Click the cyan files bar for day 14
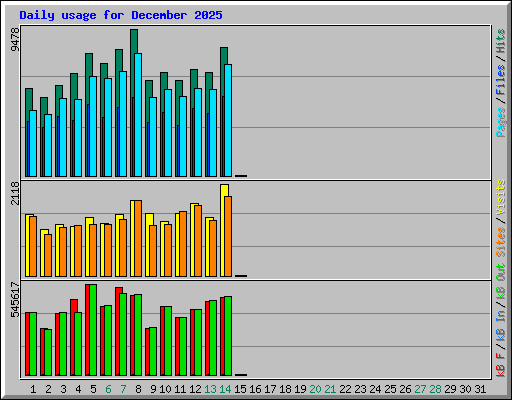Viewport: 512px width, 400px height. tap(228, 120)
